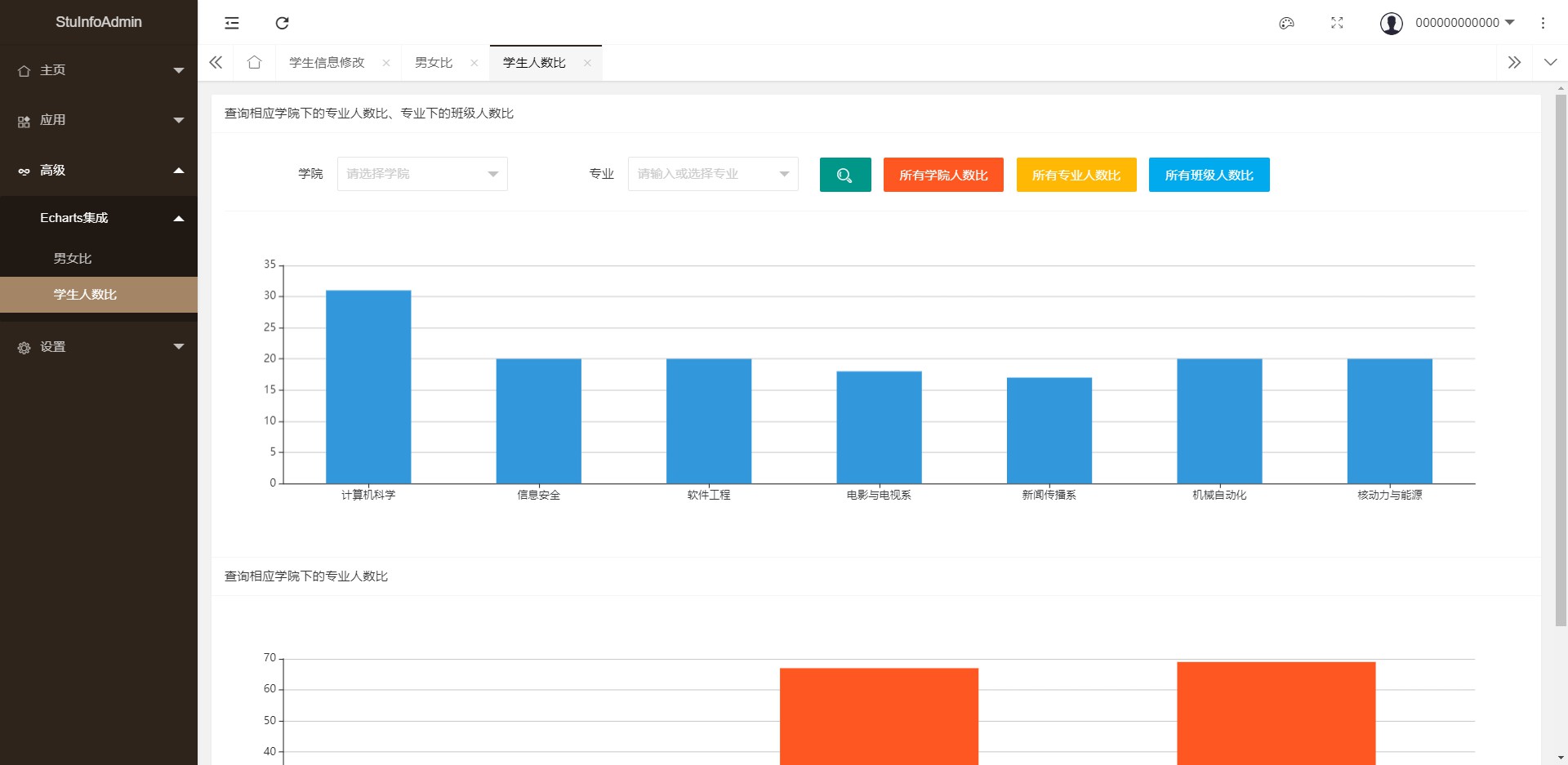
Task: Click the 软件工程 bar in chart
Action: pos(709,421)
